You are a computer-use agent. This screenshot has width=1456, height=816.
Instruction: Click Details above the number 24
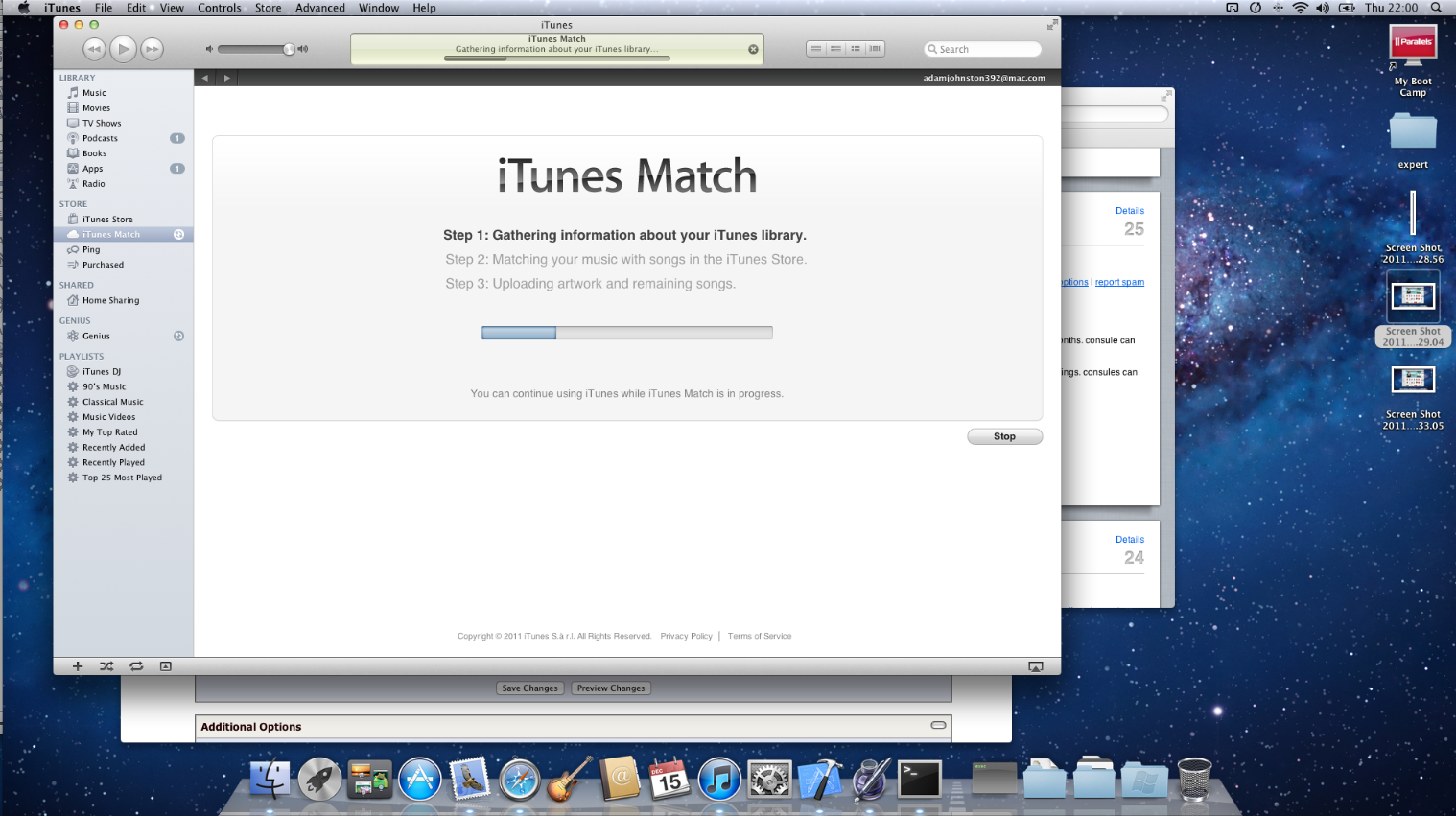point(1130,540)
